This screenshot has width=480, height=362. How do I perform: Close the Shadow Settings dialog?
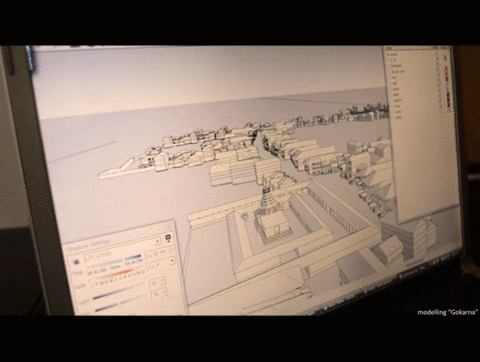click(168, 227)
